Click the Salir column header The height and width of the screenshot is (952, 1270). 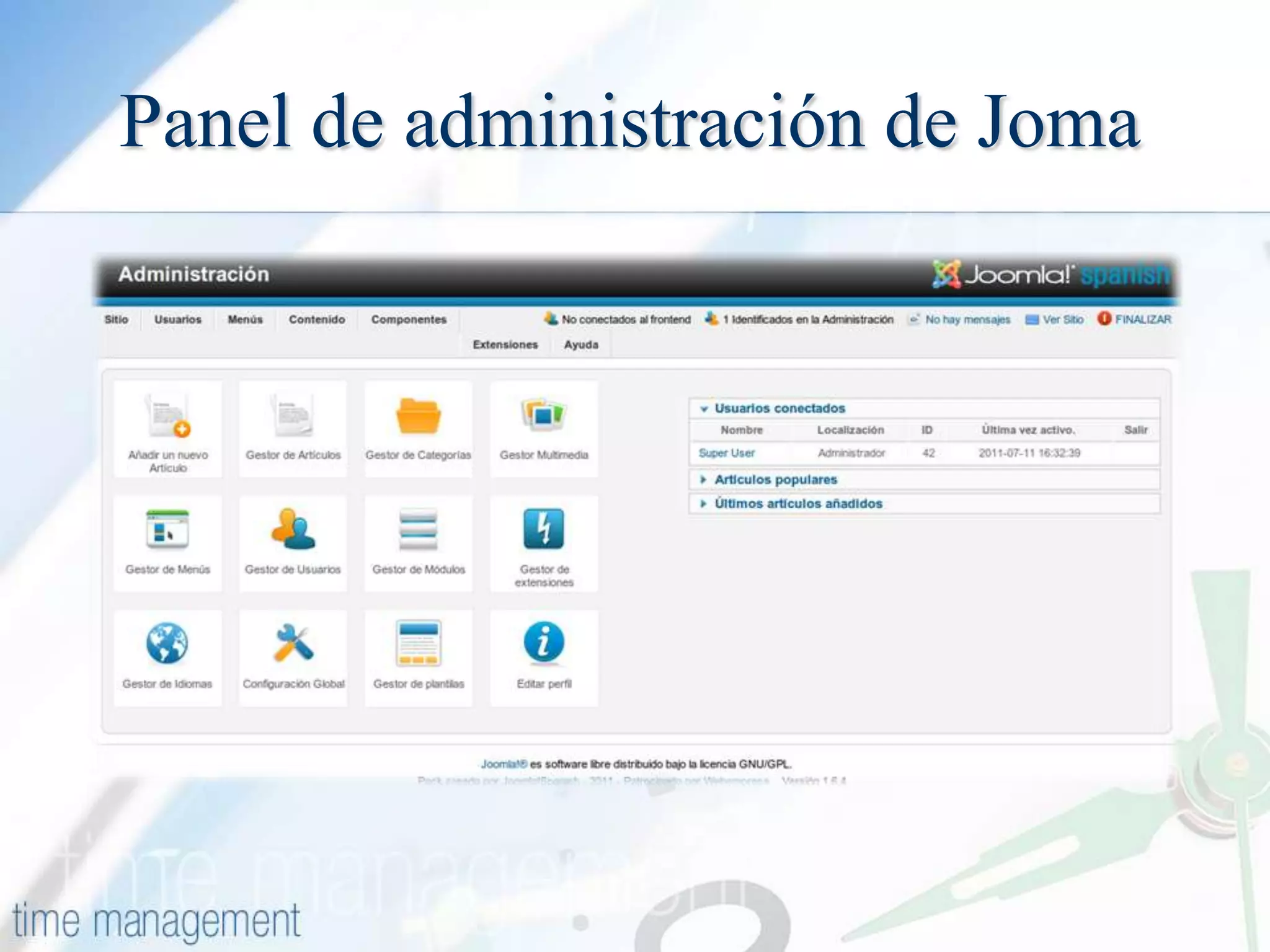click(1135, 430)
